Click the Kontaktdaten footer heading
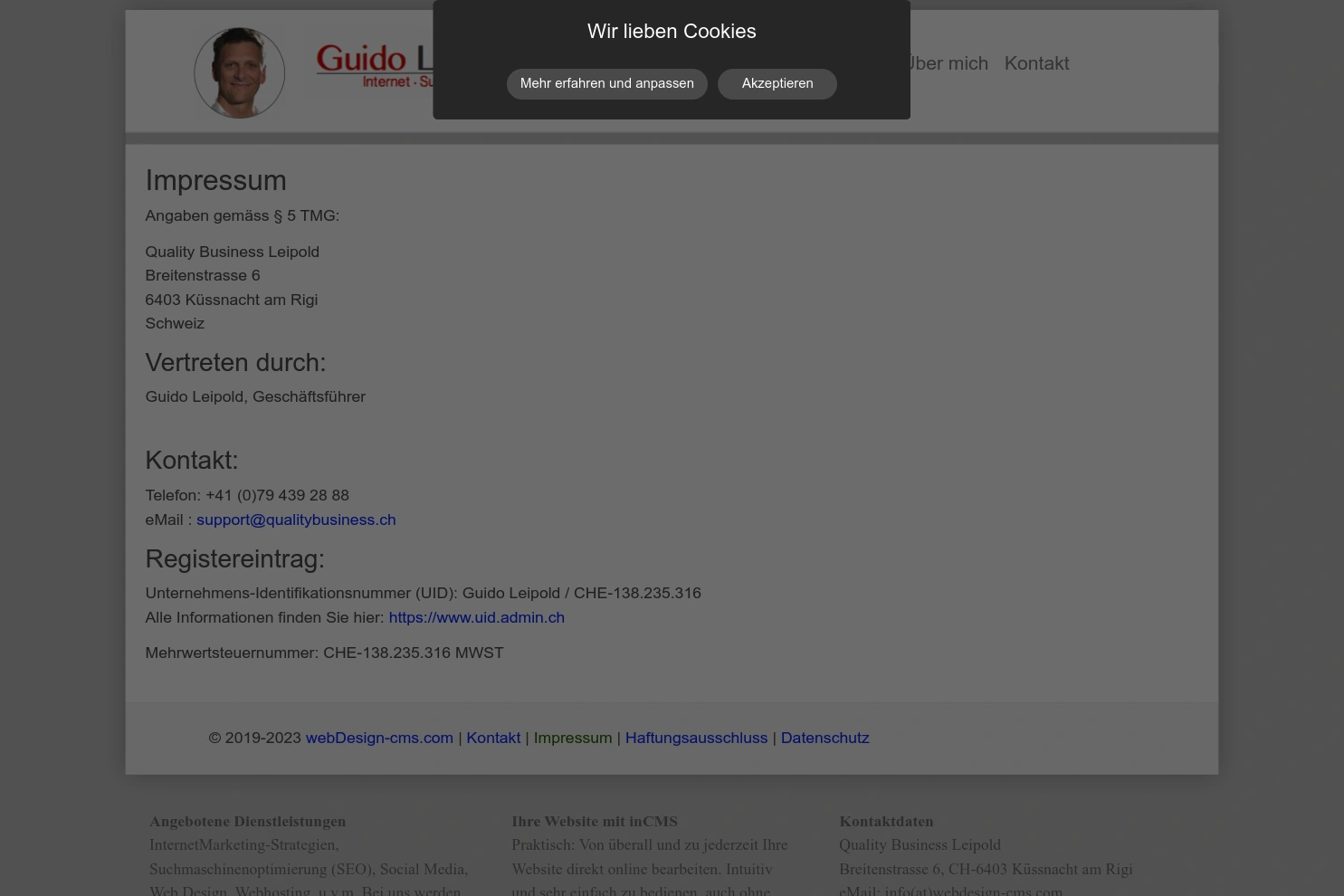This screenshot has height=896, width=1344. tap(886, 821)
